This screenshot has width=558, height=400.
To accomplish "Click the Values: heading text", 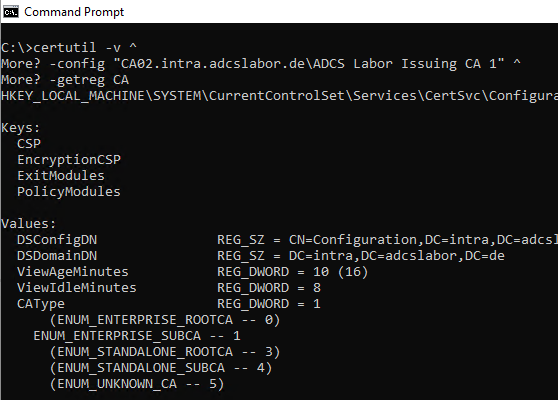I will (29, 224).
